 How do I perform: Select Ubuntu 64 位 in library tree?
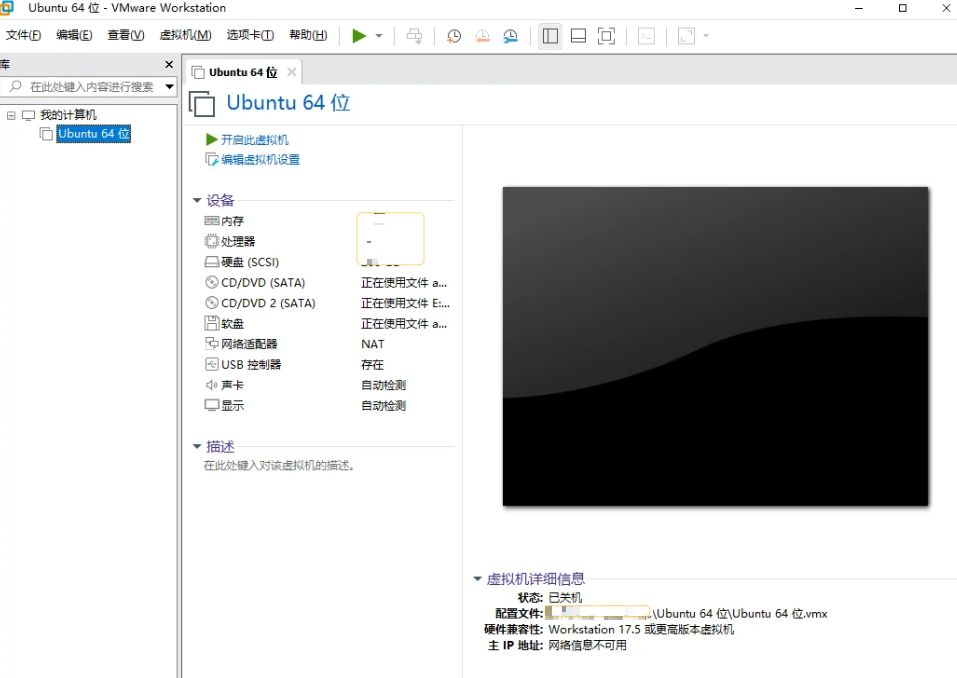tap(93, 134)
